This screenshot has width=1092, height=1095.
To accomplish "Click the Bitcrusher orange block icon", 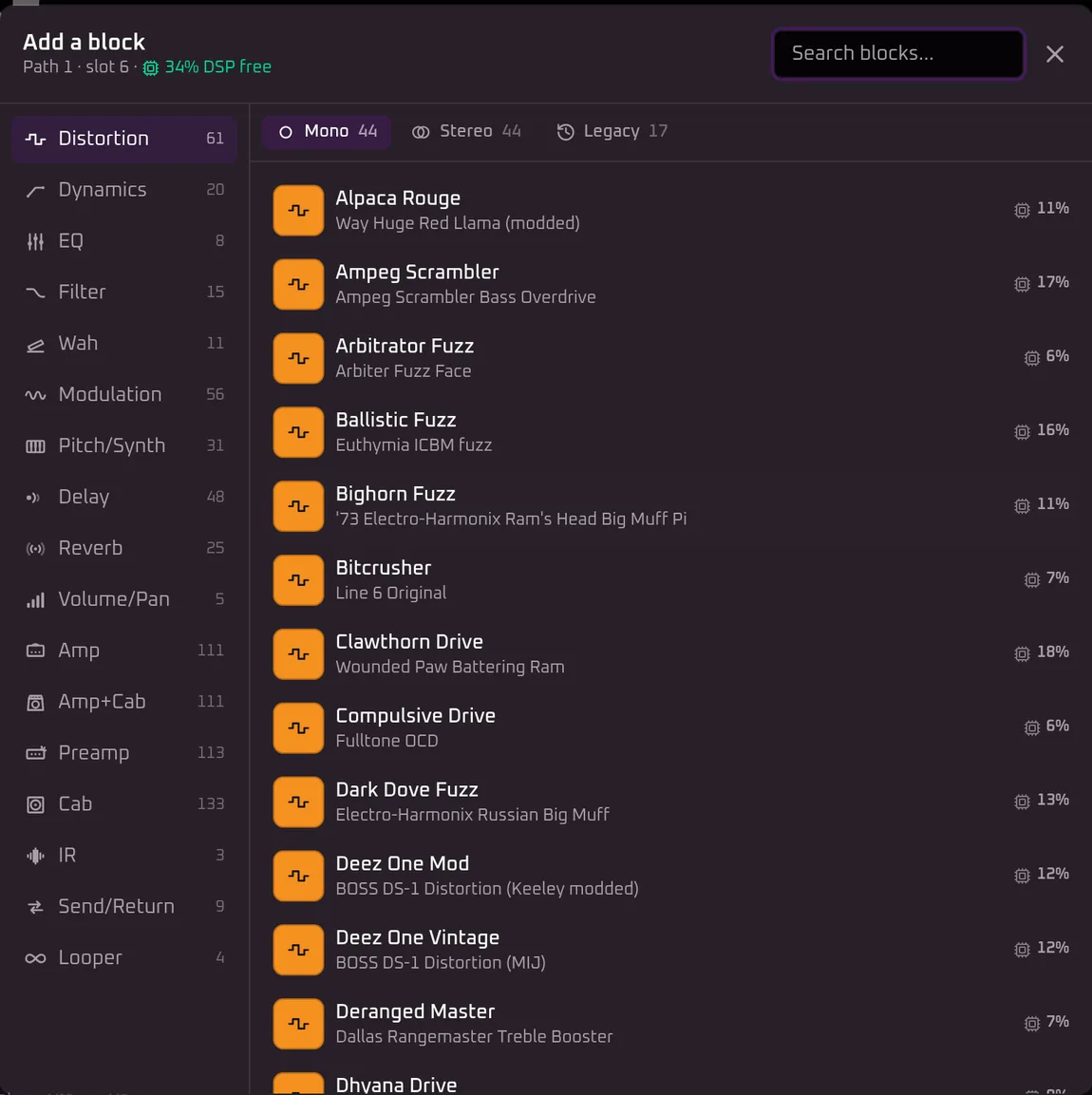I will pos(298,580).
